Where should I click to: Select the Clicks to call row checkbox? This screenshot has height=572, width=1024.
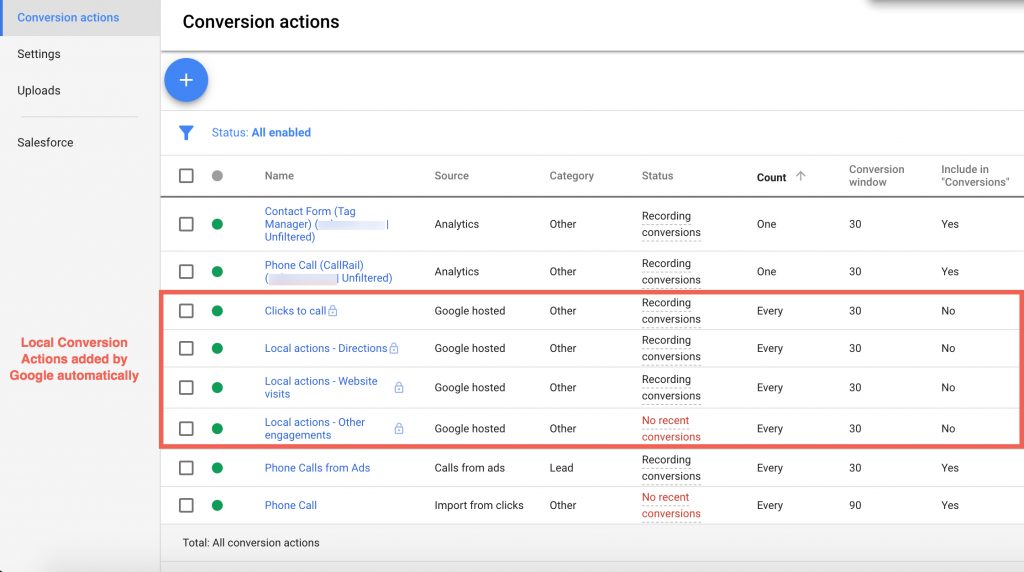tap(186, 311)
